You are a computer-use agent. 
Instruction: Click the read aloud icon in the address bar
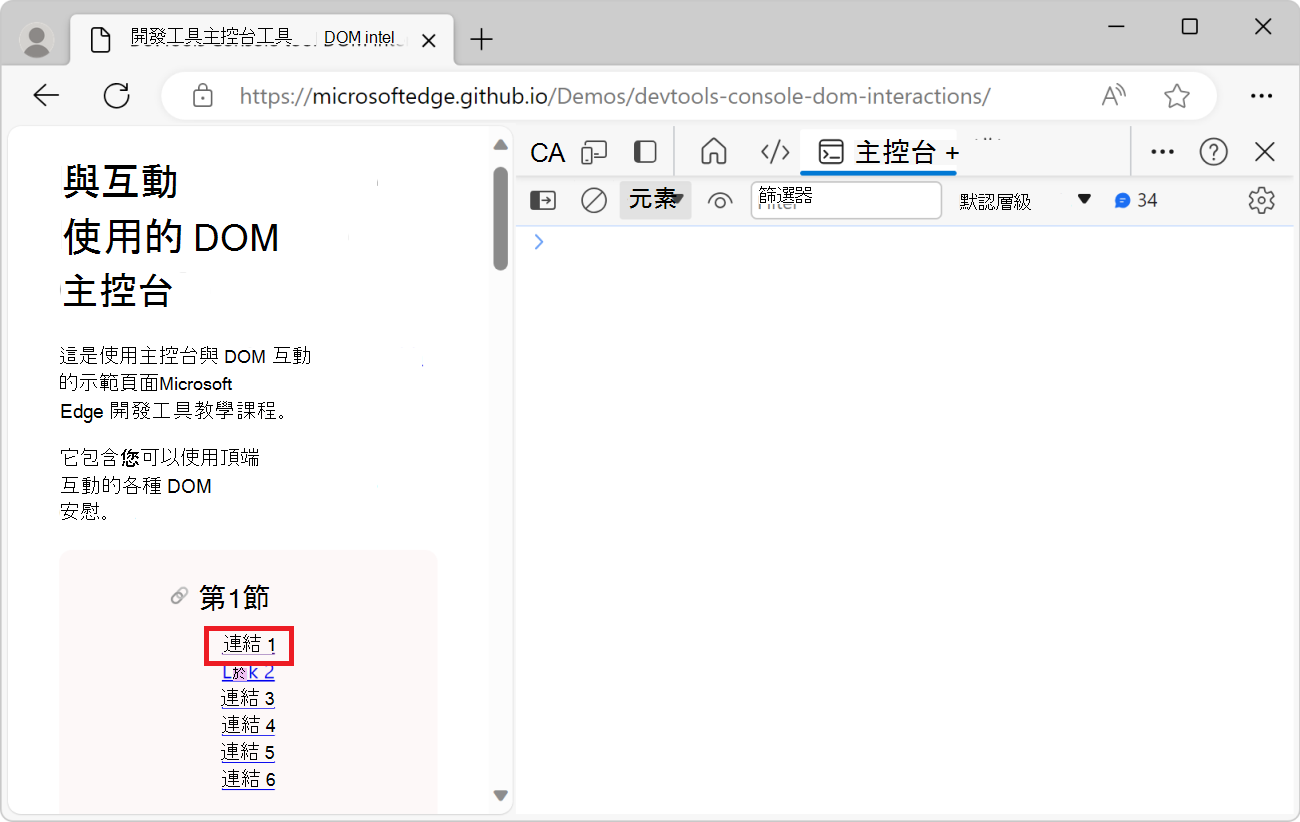pyautogui.click(x=1113, y=96)
